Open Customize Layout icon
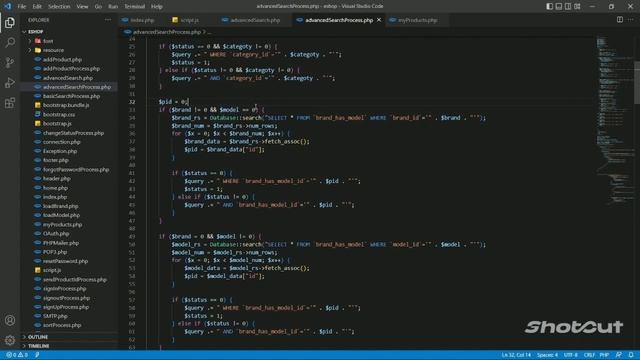Image resolution: width=640 pixels, height=360 pixels. click(x=577, y=6)
